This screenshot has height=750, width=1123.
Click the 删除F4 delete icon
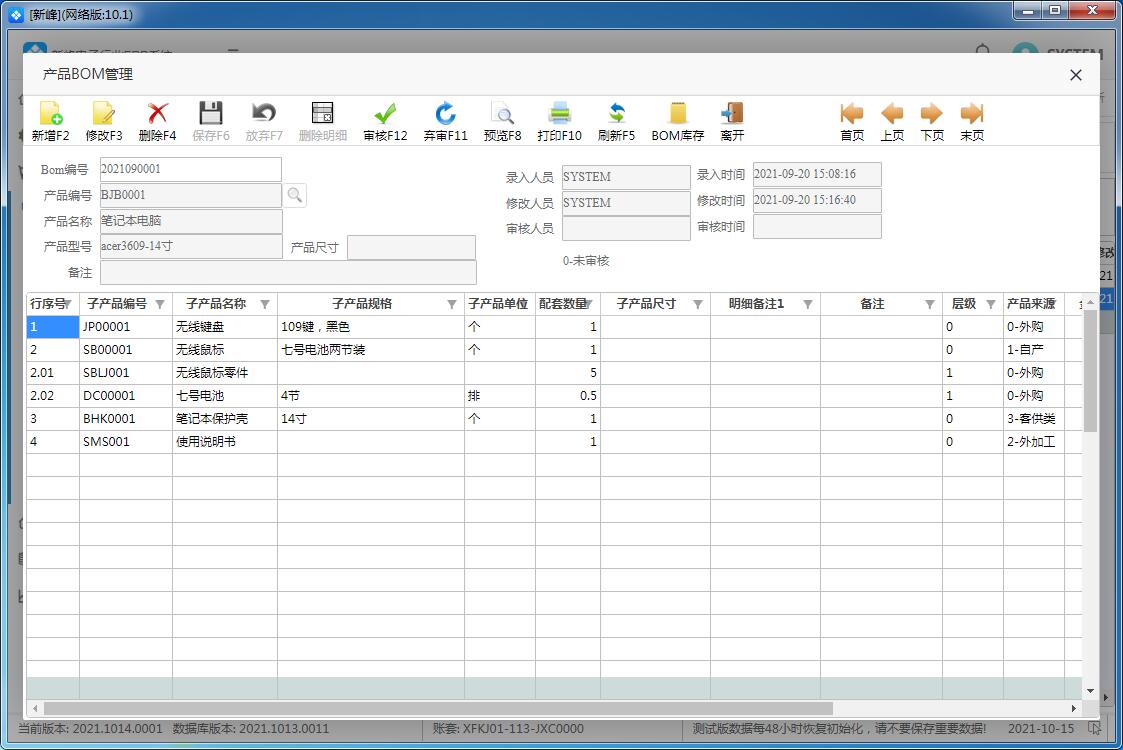[x=158, y=113]
